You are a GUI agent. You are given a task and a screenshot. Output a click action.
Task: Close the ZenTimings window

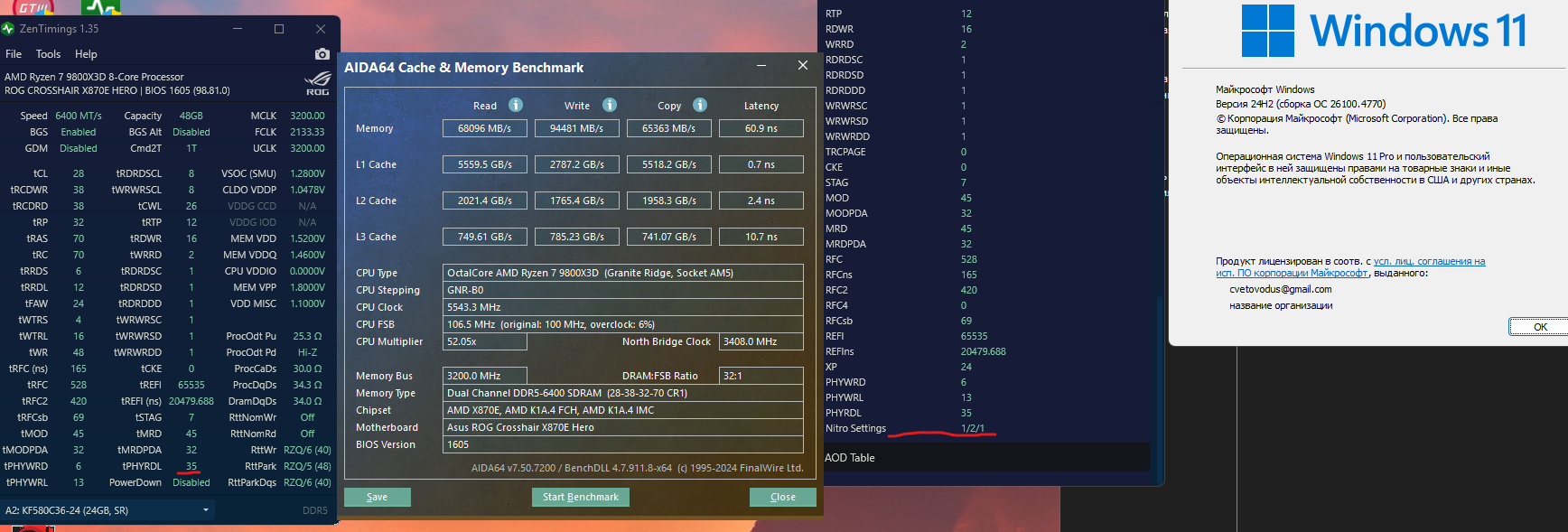click(321, 29)
